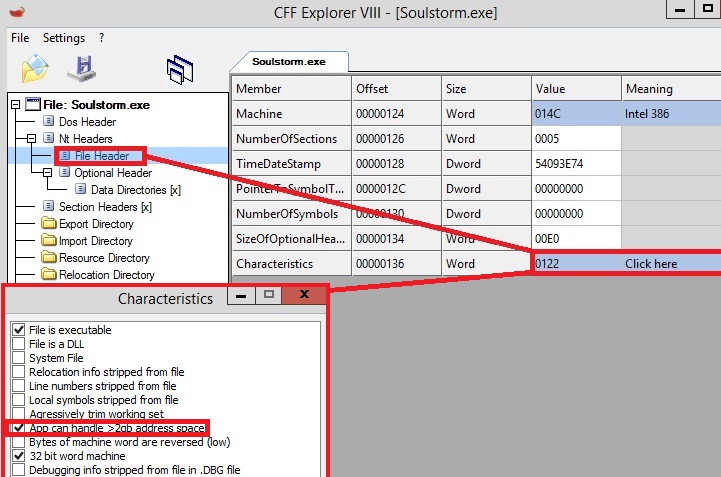The image size is (721, 477).
Task: Select the Characteristics value 0122
Action: coord(576,264)
